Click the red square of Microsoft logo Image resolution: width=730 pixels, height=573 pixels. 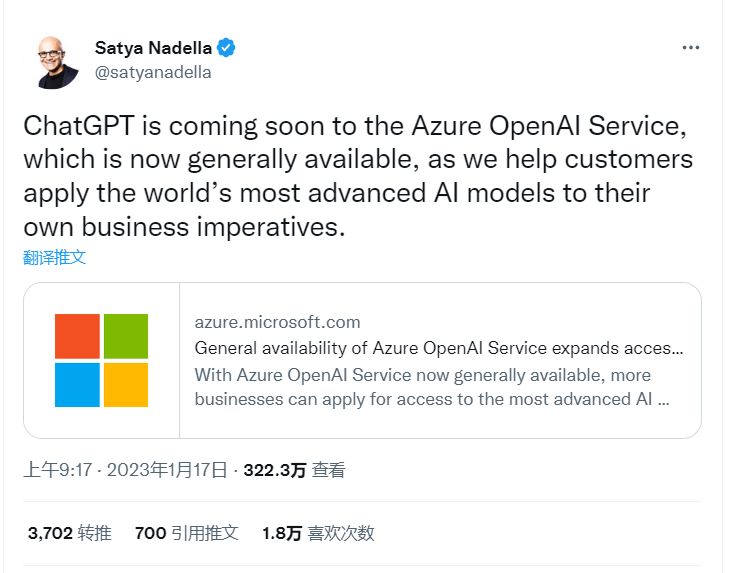coord(77,336)
